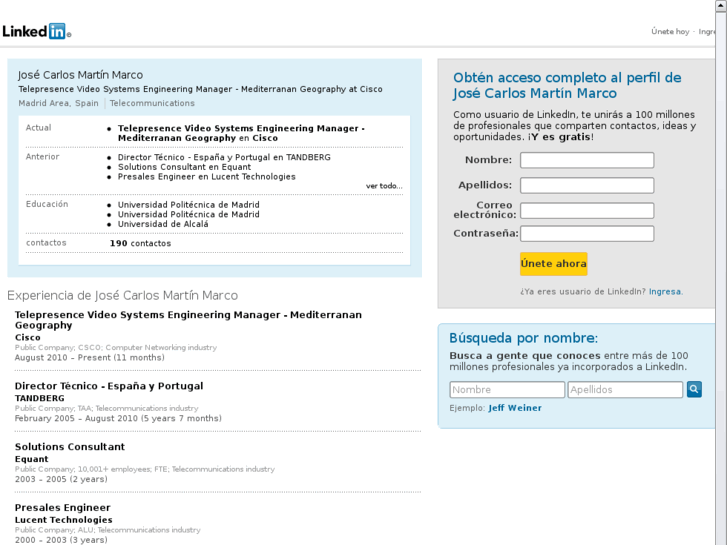Click the scrollbar up arrow

tap(721, 6)
